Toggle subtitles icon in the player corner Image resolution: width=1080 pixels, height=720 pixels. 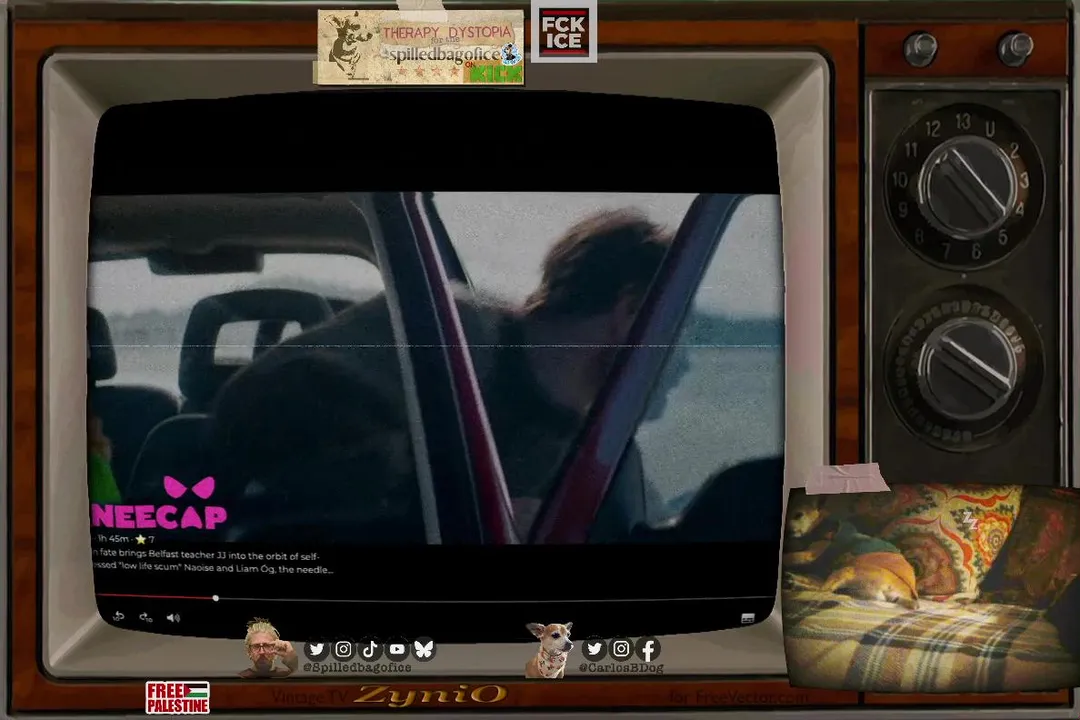click(x=747, y=618)
